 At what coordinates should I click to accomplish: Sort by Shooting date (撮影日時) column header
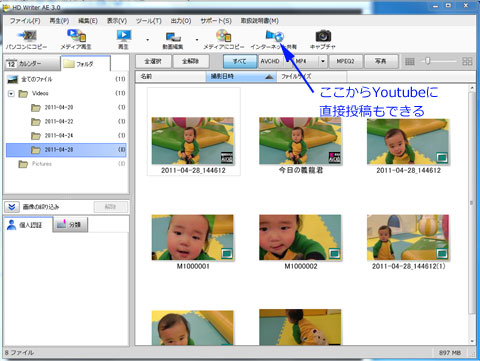(x=241, y=77)
